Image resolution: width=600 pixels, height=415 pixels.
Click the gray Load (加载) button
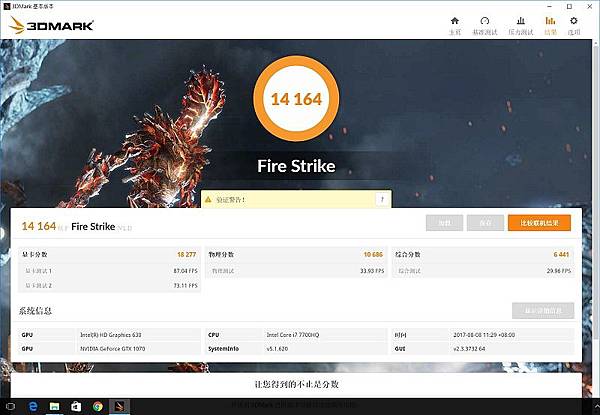tap(444, 223)
